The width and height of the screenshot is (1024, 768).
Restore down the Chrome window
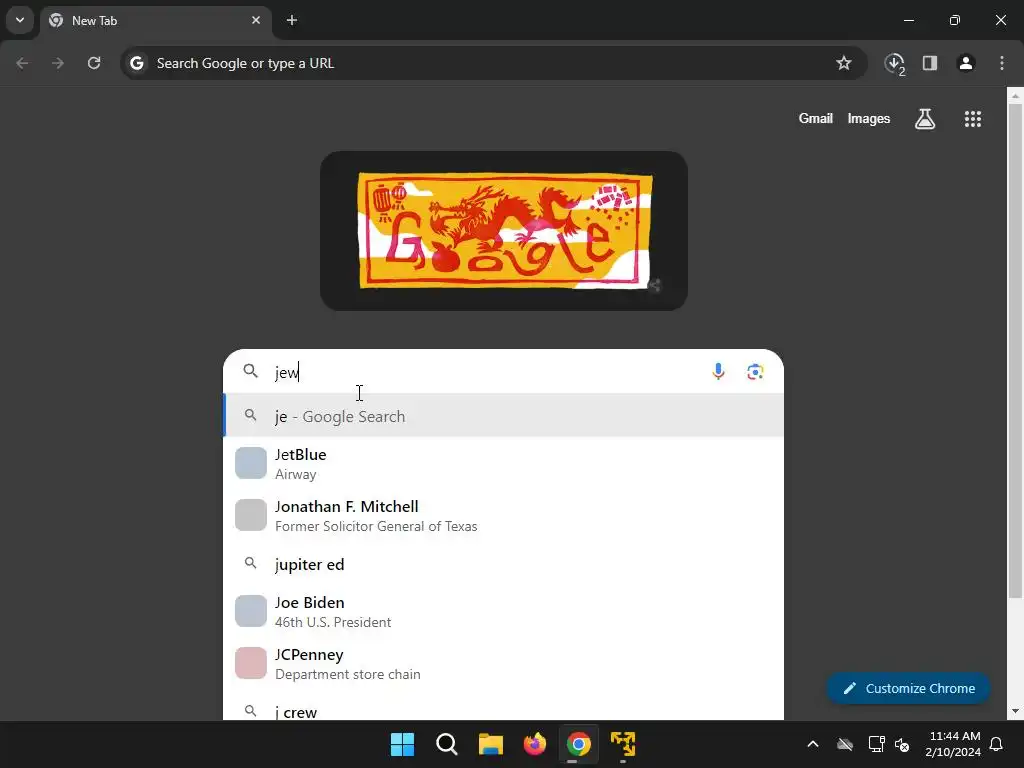[955, 20]
